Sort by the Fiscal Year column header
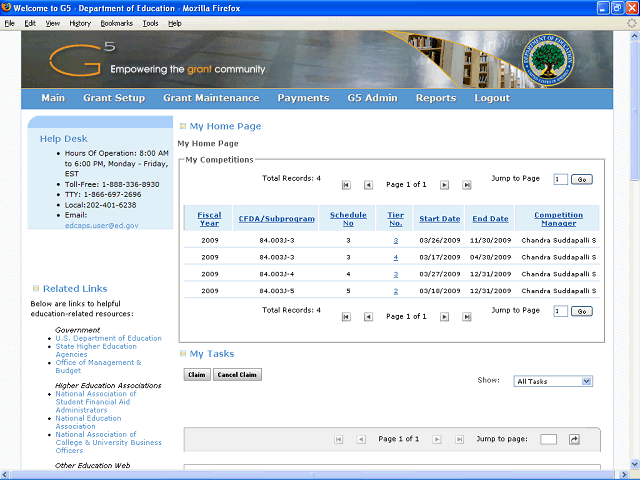 coord(210,218)
